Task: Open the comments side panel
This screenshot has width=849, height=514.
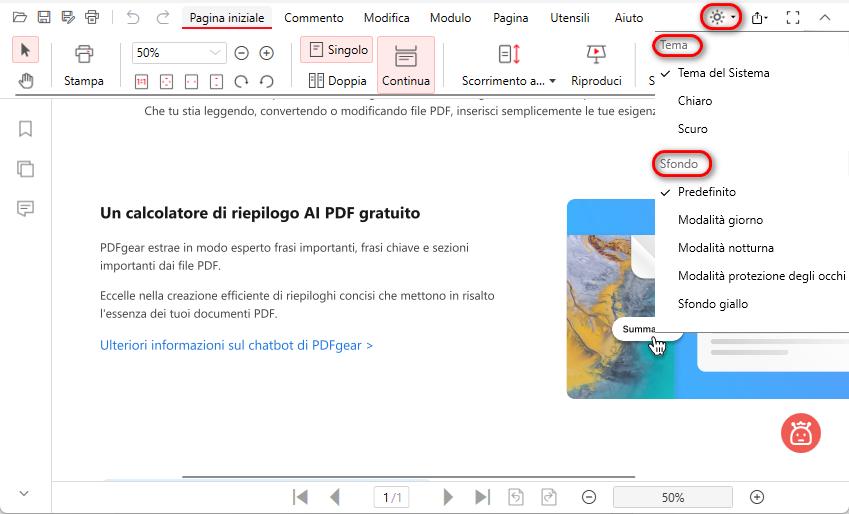Action: (x=25, y=209)
